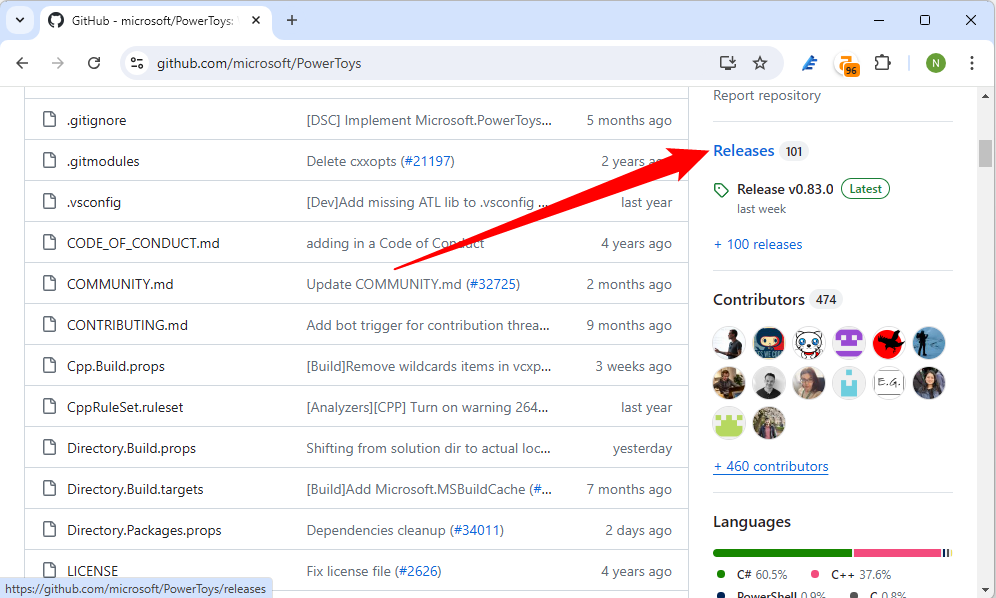
Task: Open Directory.Build.props file
Action: click(131, 448)
